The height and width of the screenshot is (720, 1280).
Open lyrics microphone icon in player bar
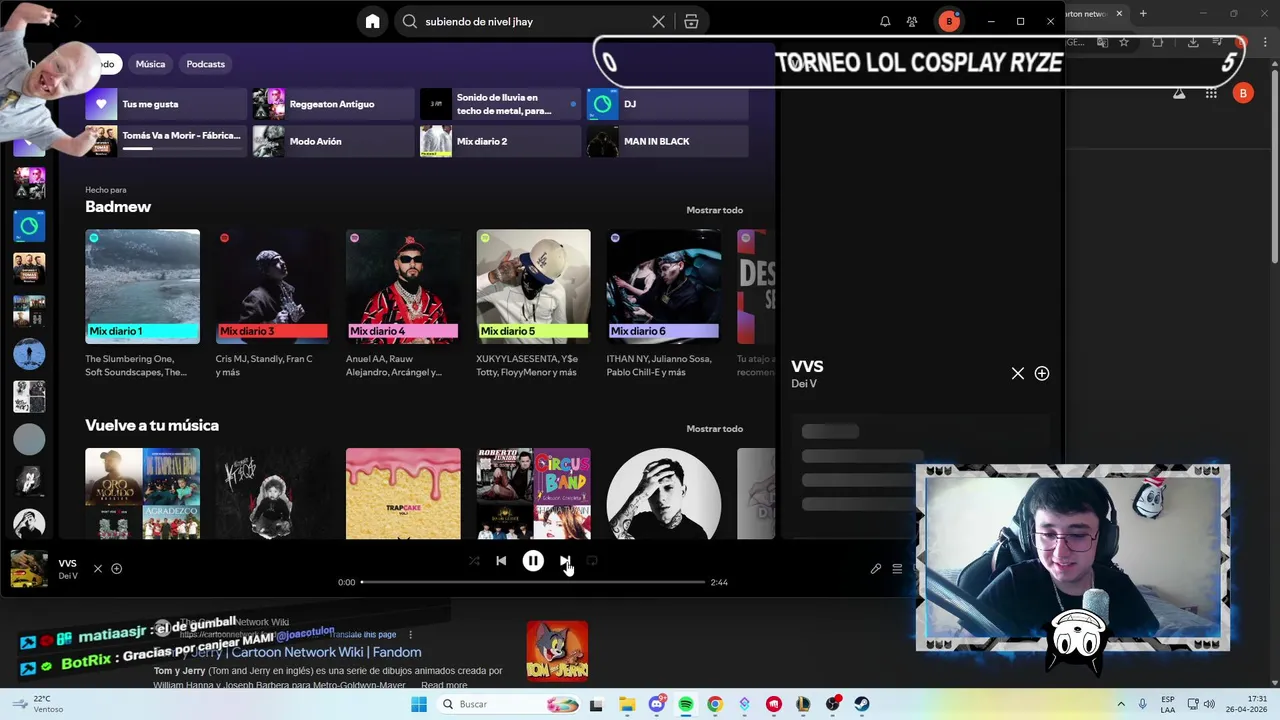[875, 568]
